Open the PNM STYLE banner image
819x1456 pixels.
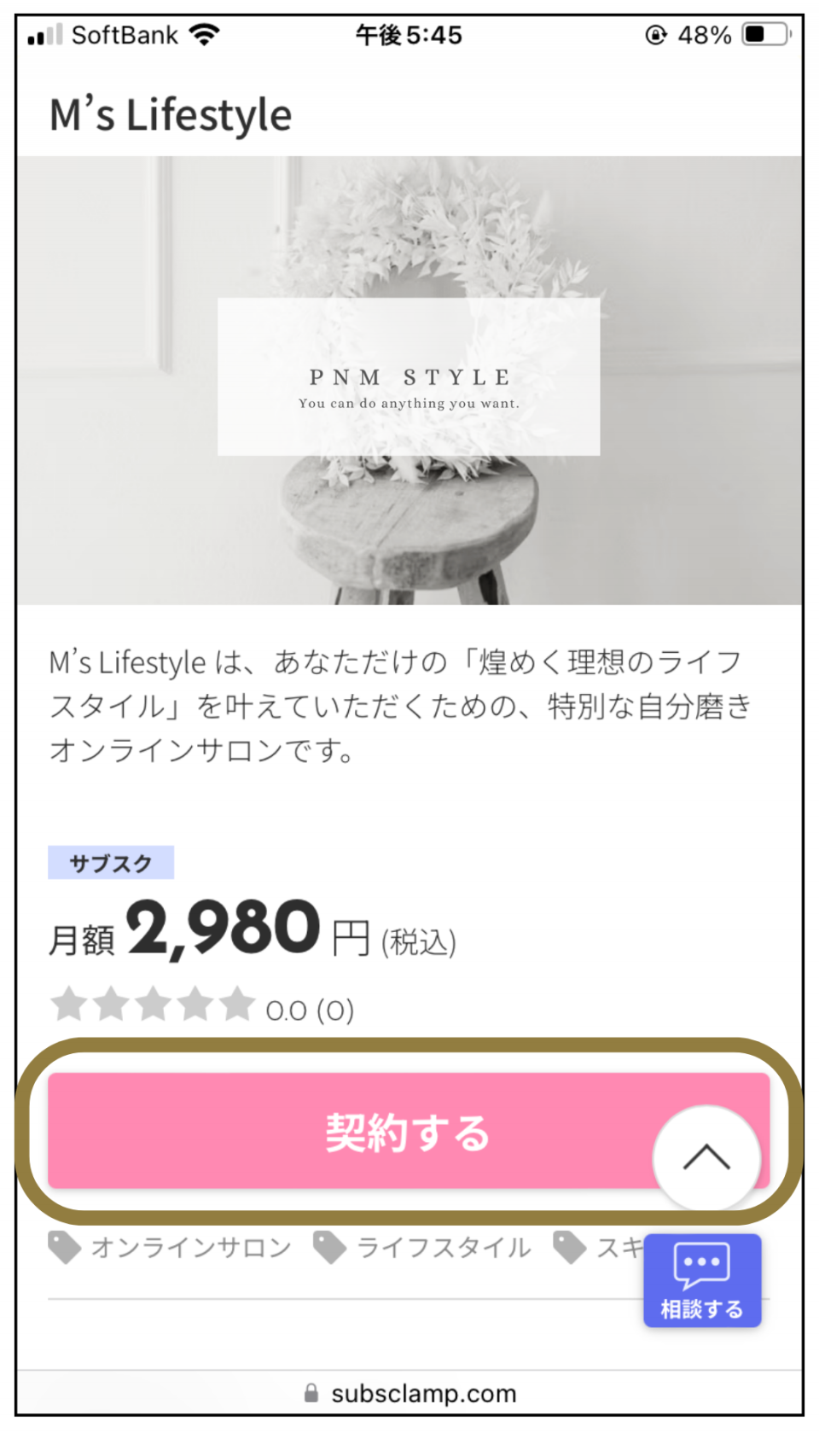[x=409, y=380]
